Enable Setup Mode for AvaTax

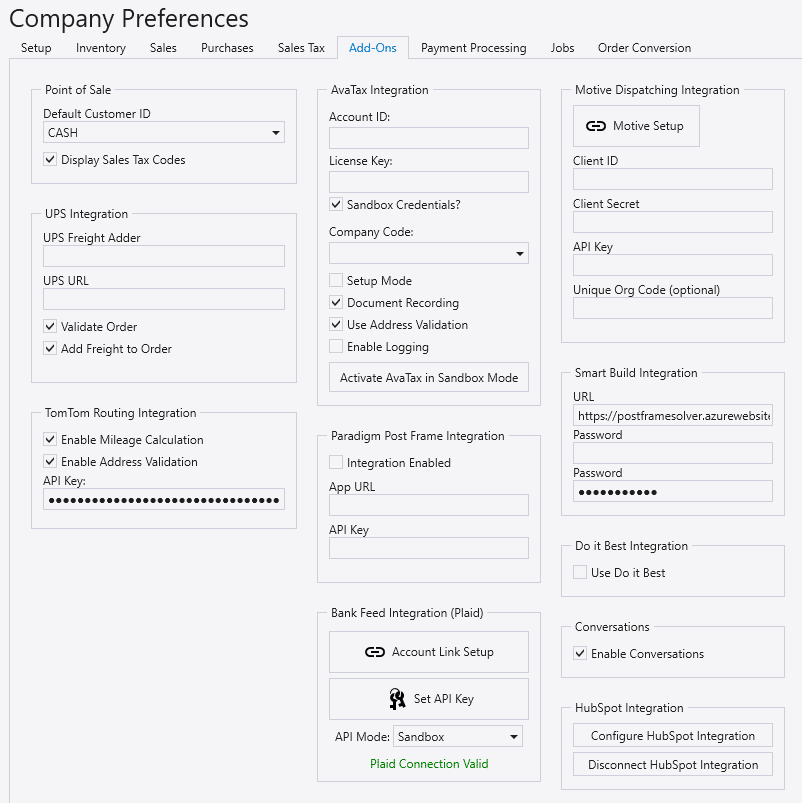click(336, 281)
